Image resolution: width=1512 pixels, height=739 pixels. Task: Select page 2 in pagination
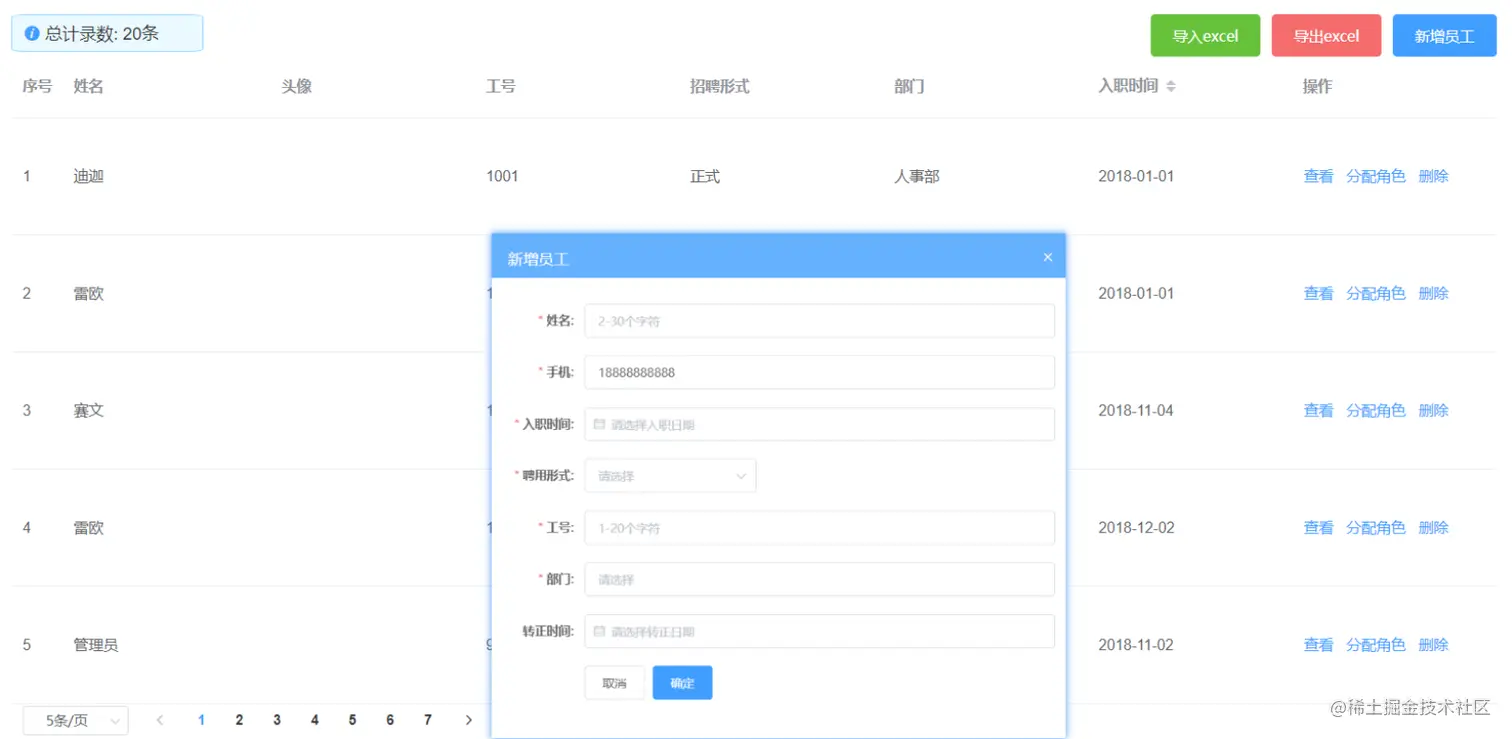pyautogui.click(x=239, y=720)
